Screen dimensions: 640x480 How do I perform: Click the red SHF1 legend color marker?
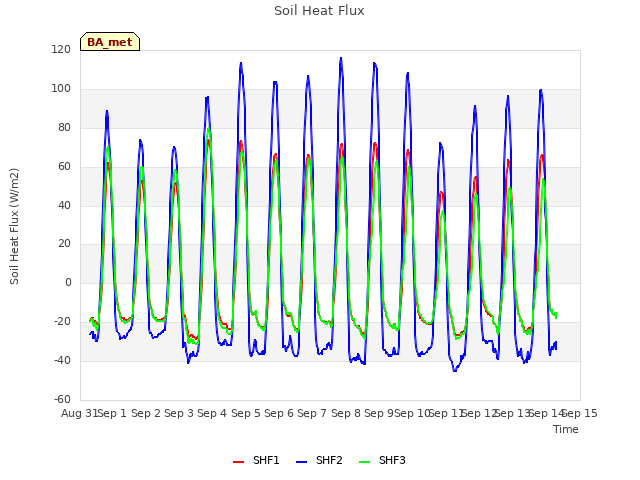click(x=238, y=462)
